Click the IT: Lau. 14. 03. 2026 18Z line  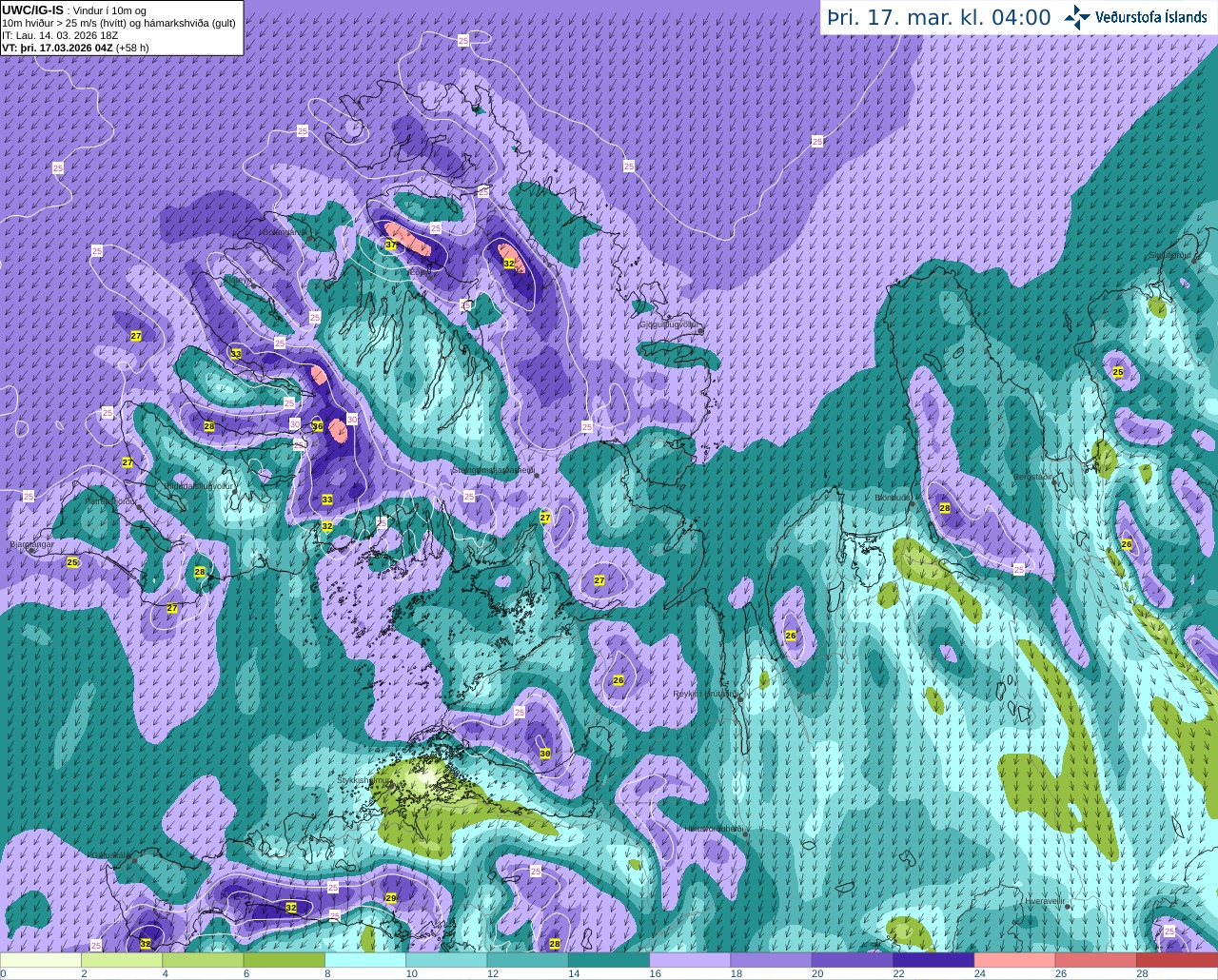tap(60, 35)
